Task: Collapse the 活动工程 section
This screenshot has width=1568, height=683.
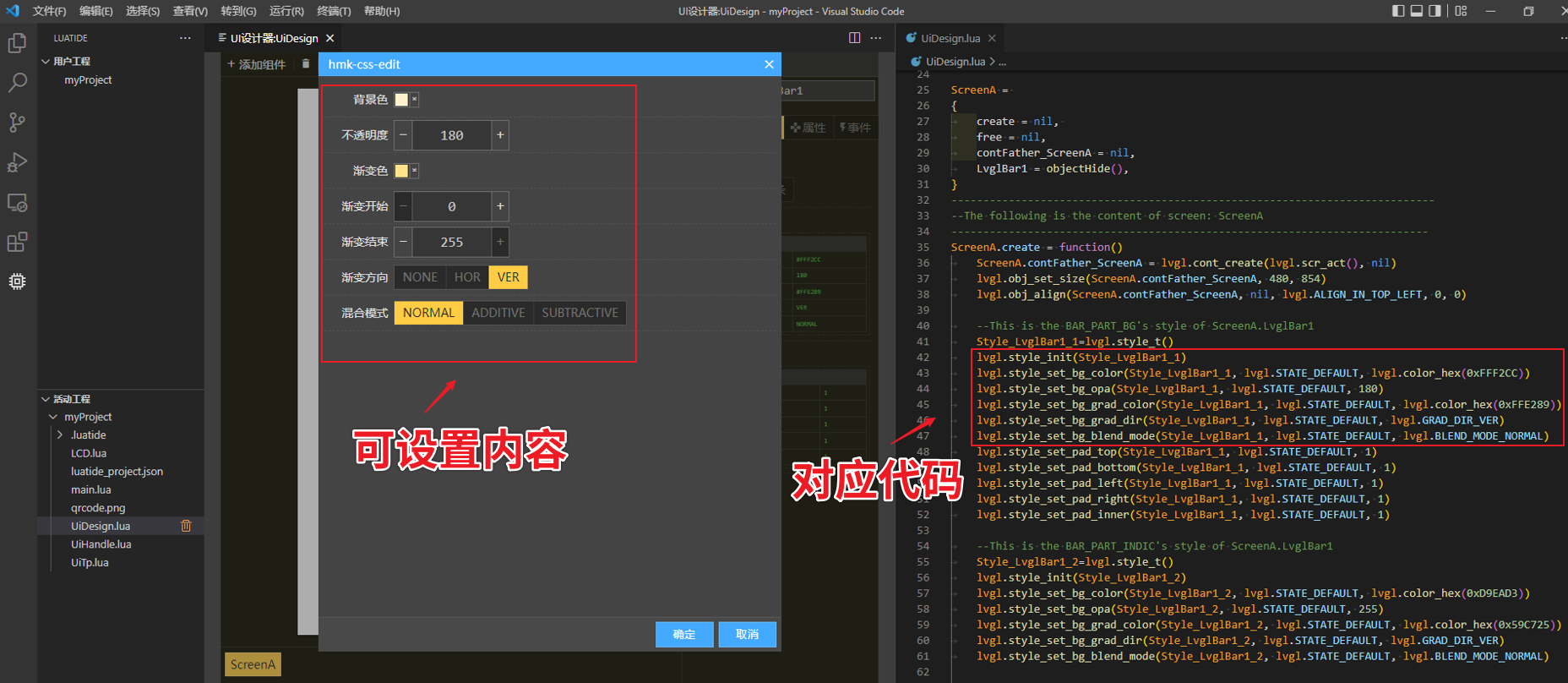Action: coord(46,399)
